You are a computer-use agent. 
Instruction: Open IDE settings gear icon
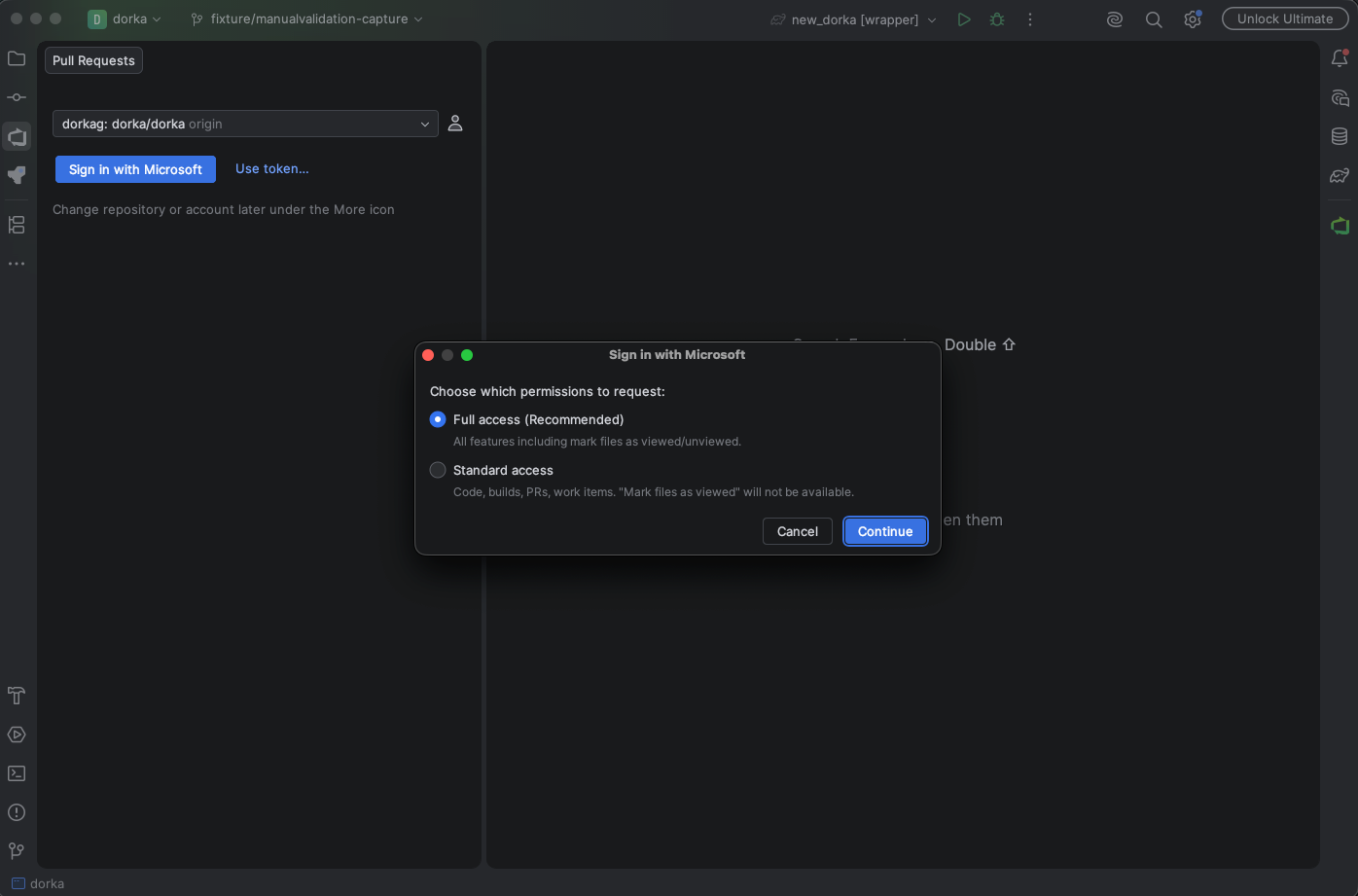[x=1193, y=19]
